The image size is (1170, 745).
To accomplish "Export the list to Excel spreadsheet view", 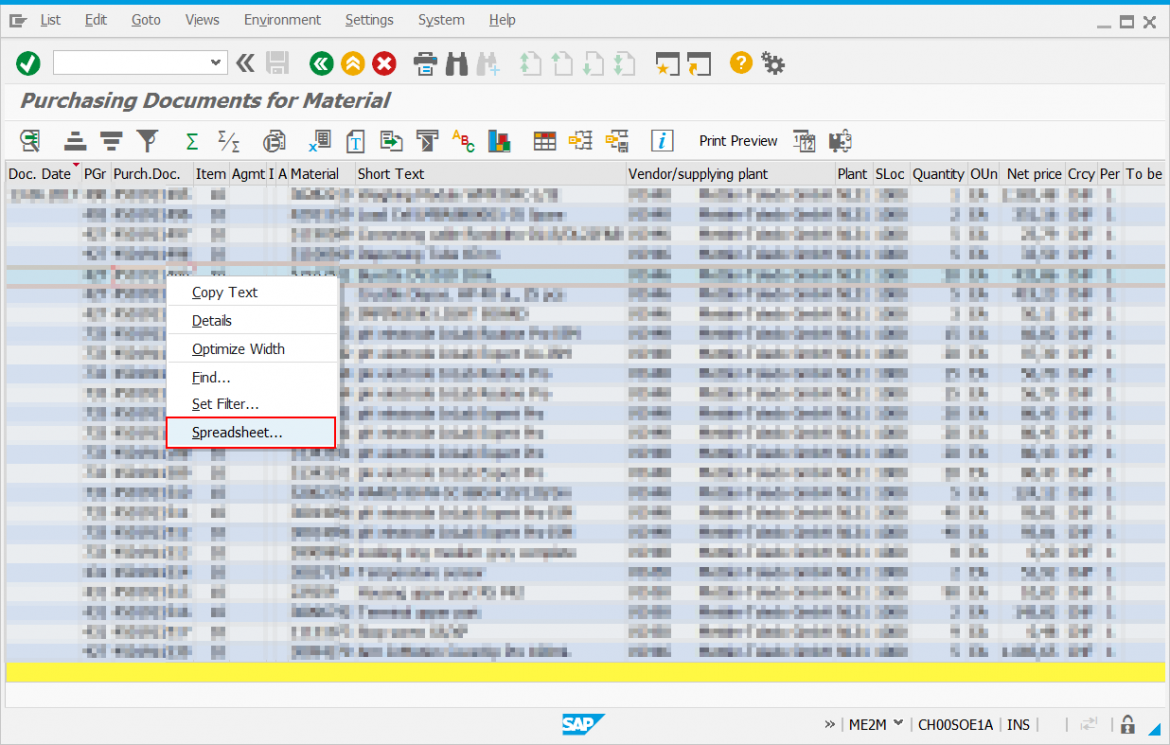I will point(319,141).
